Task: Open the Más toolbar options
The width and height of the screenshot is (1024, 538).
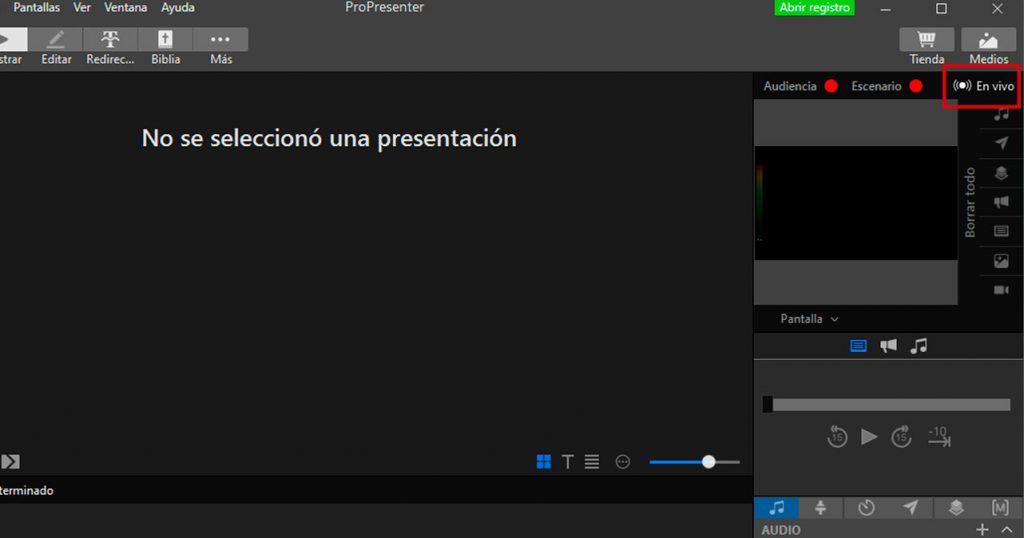Action: (220, 40)
